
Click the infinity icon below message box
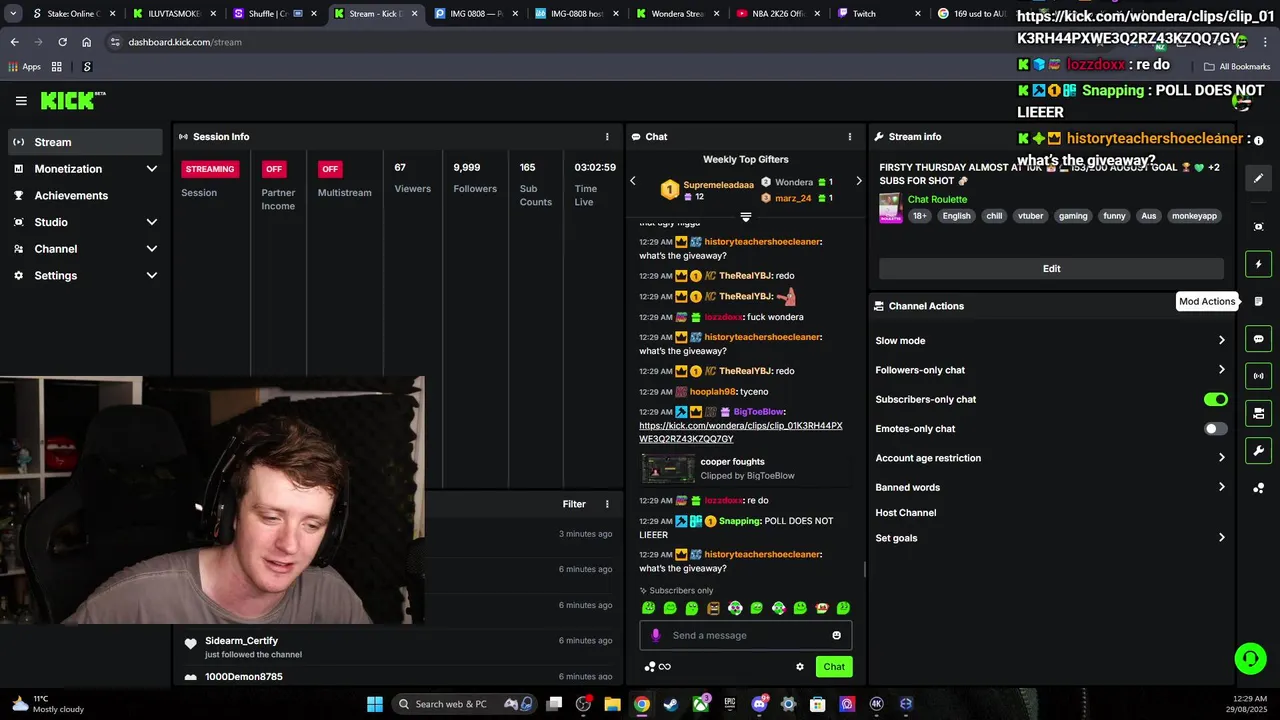665,667
